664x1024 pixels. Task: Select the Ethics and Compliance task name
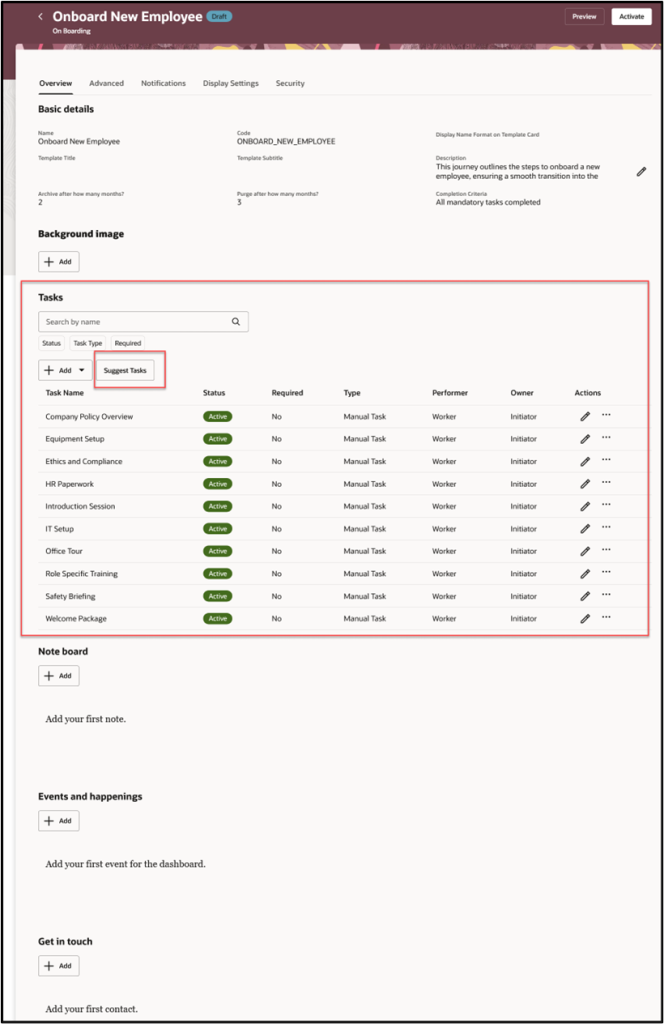[84, 461]
